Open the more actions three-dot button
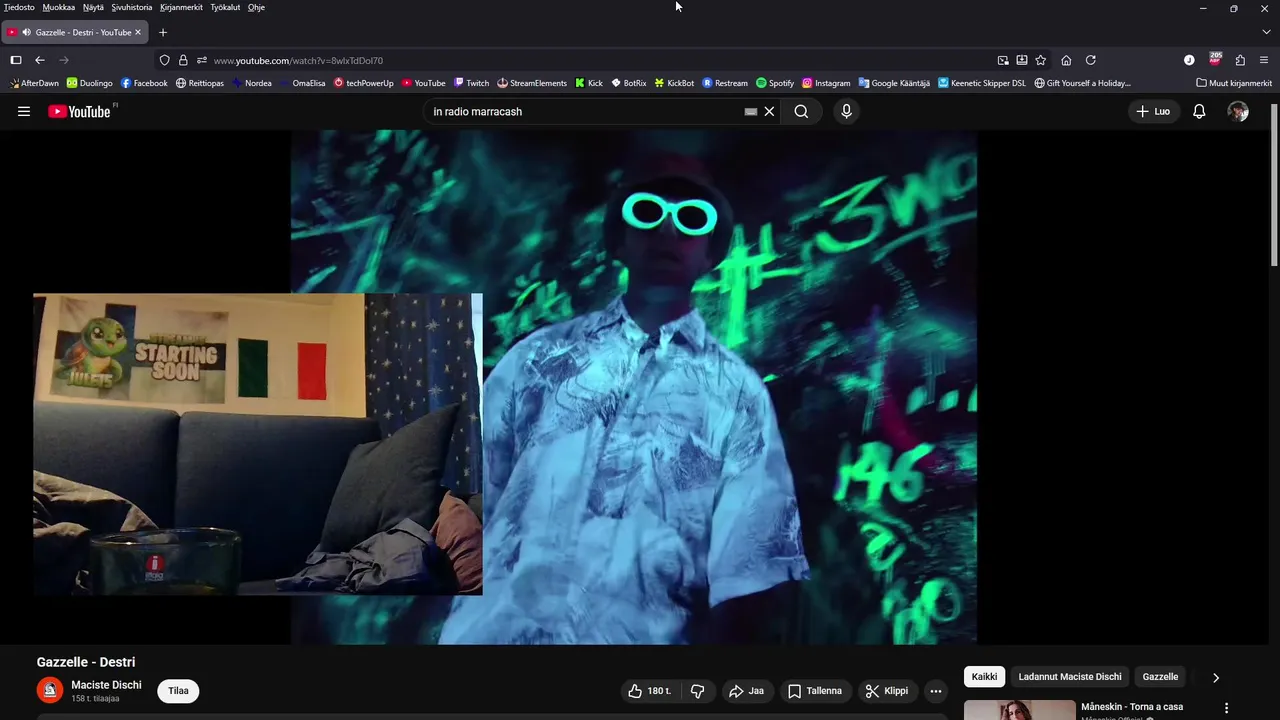The width and height of the screenshot is (1280, 720). [936, 691]
